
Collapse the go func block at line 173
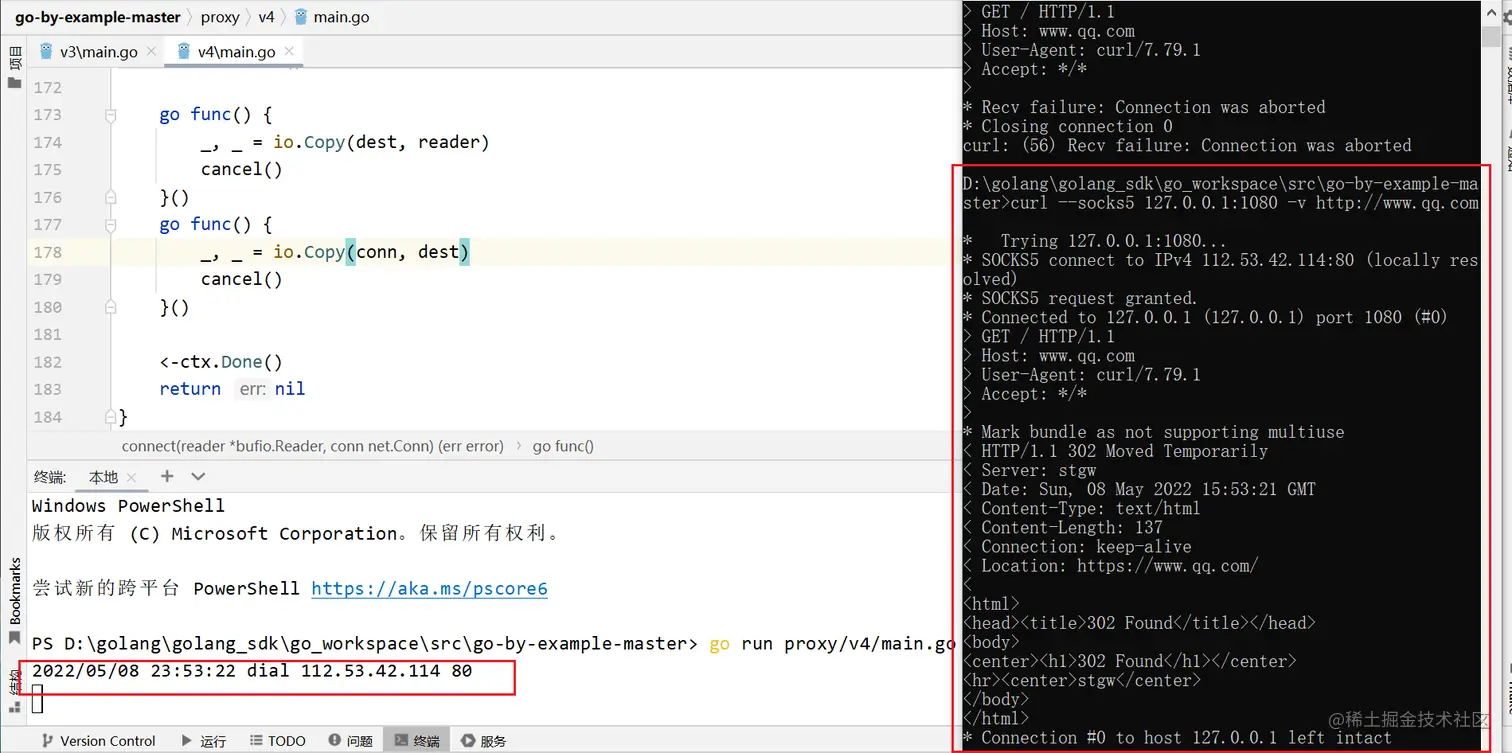[x=111, y=115]
